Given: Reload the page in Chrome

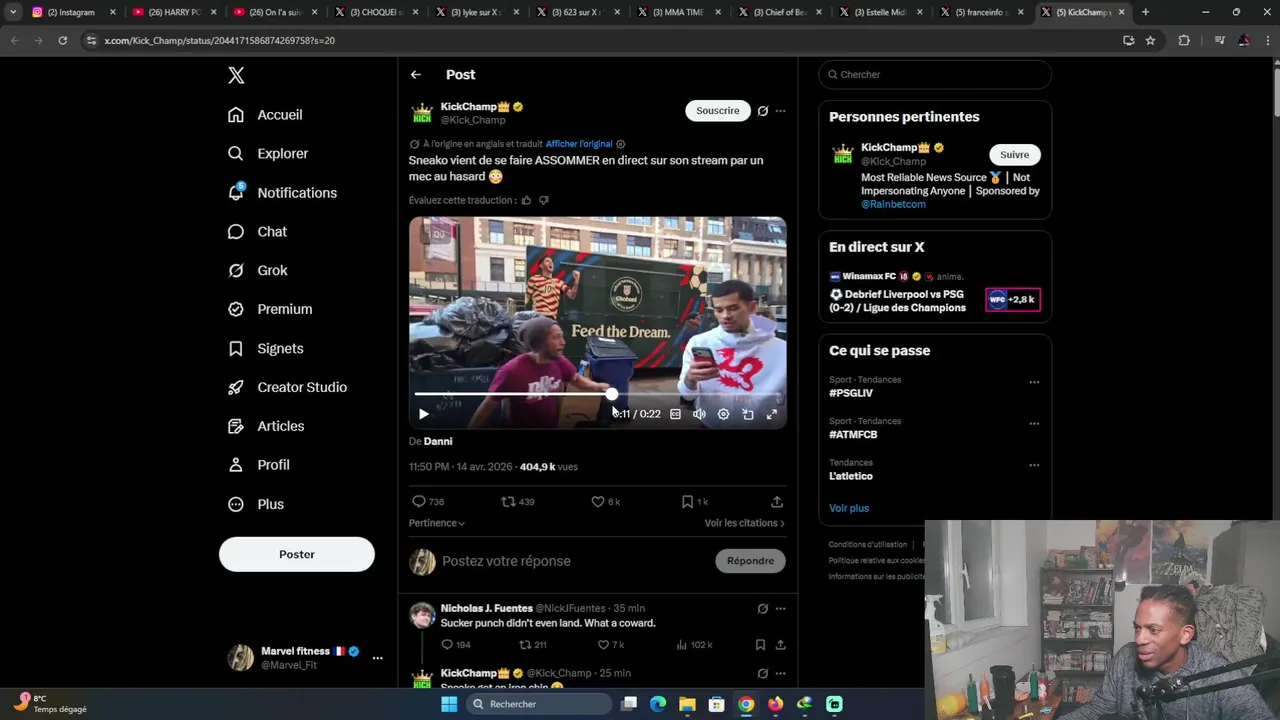Looking at the screenshot, I should coord(62,40).
